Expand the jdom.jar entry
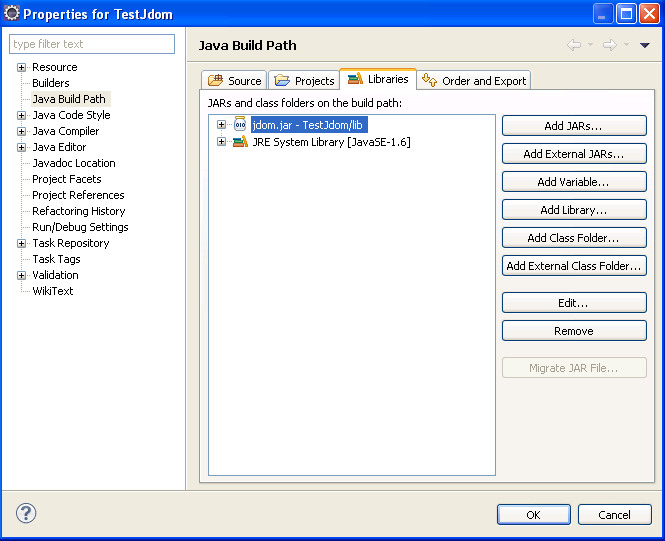 tap(221, 124)
